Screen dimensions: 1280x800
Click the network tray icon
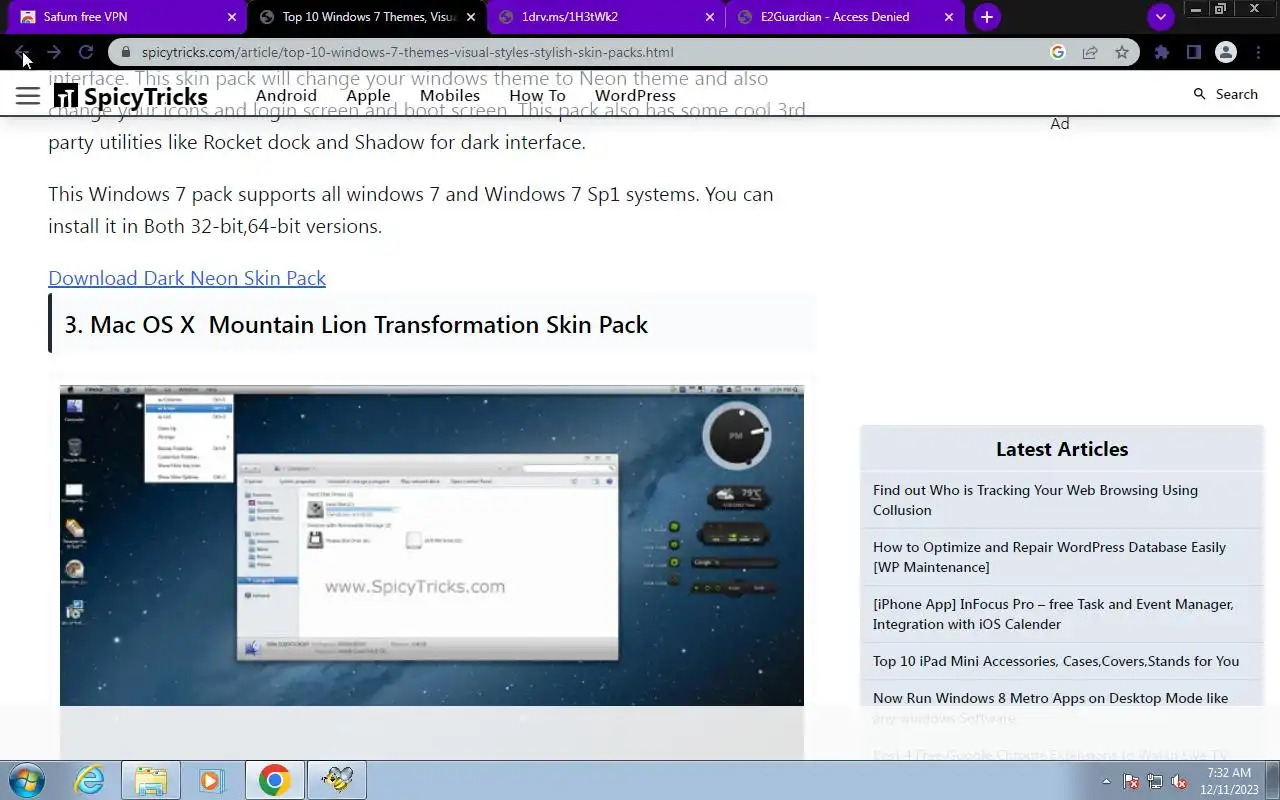[x=1155, y=782]
